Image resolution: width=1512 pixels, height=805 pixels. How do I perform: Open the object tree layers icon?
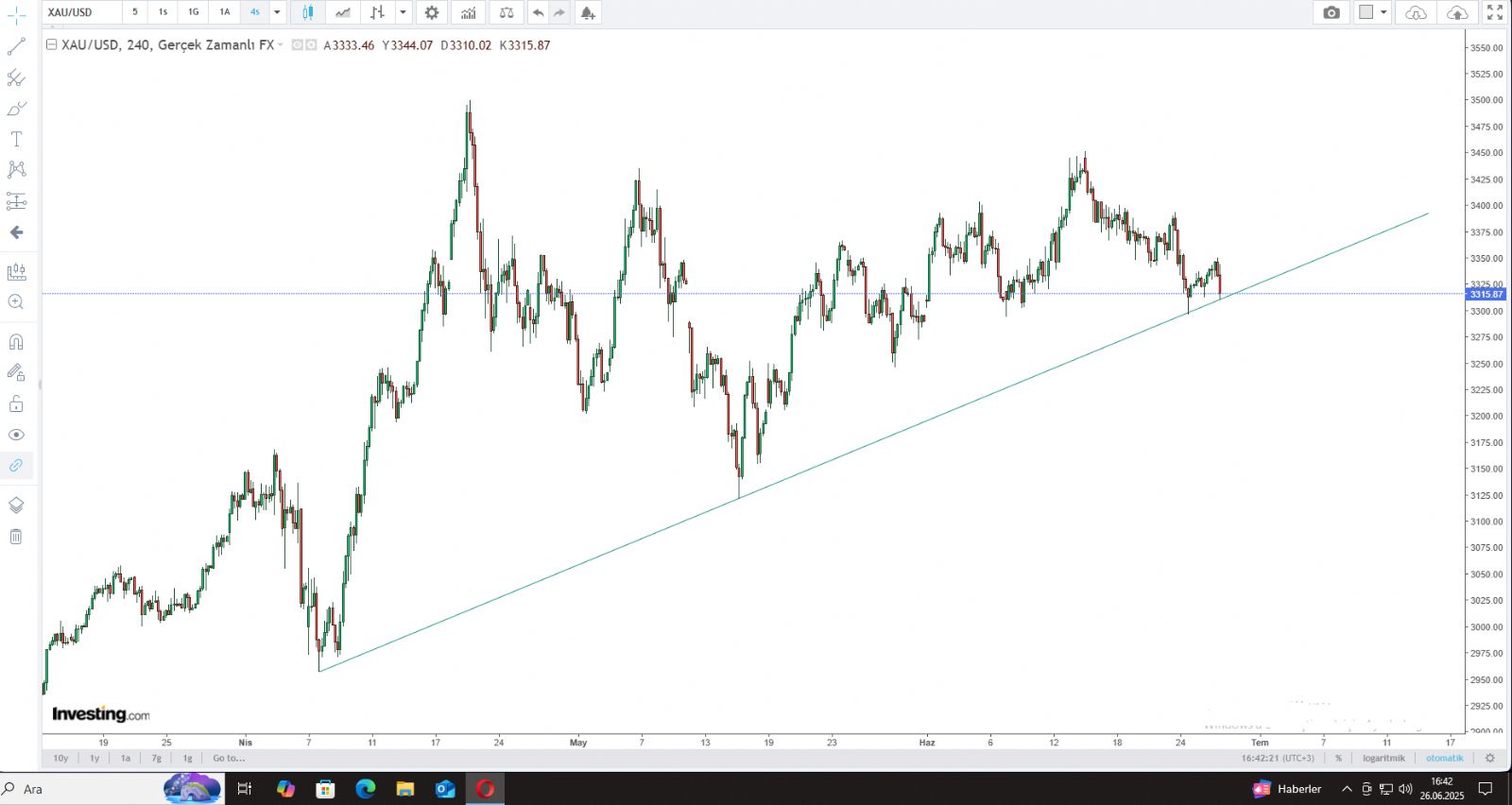pyautogui.click(x=16, y=505)
